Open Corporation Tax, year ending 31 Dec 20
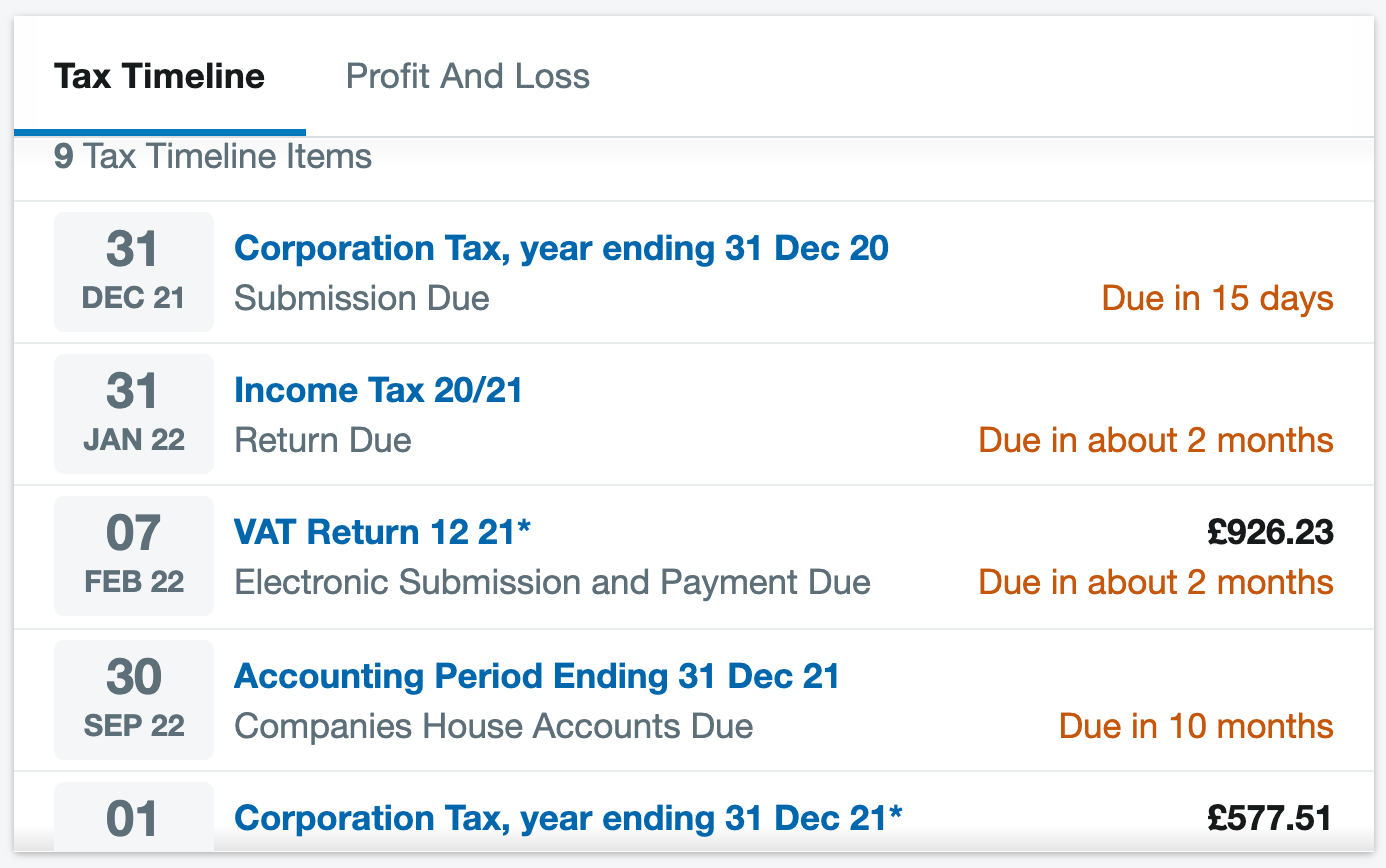 pos(560,248)
